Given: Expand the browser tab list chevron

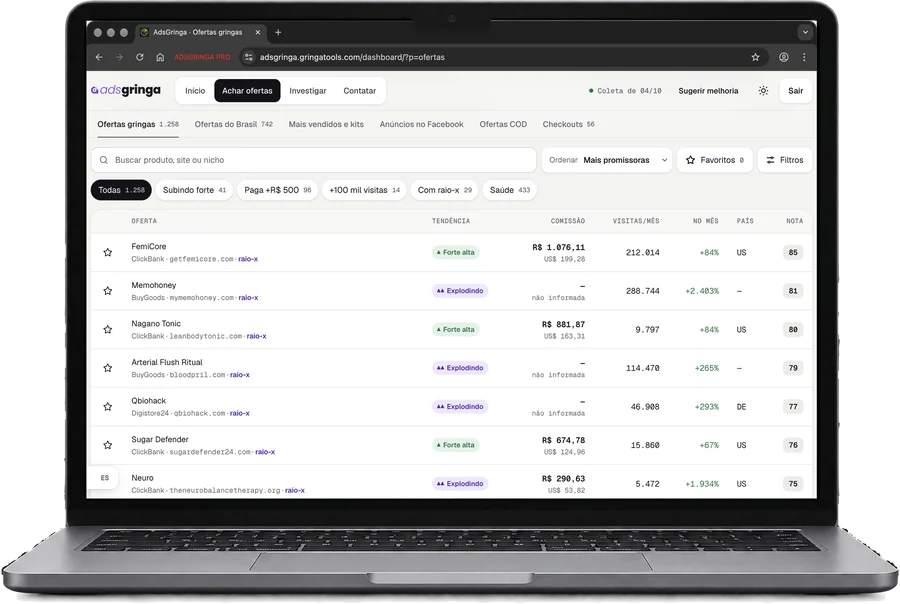Looking at the screenshot, I should pyautogui.click(x=805, y=32).
